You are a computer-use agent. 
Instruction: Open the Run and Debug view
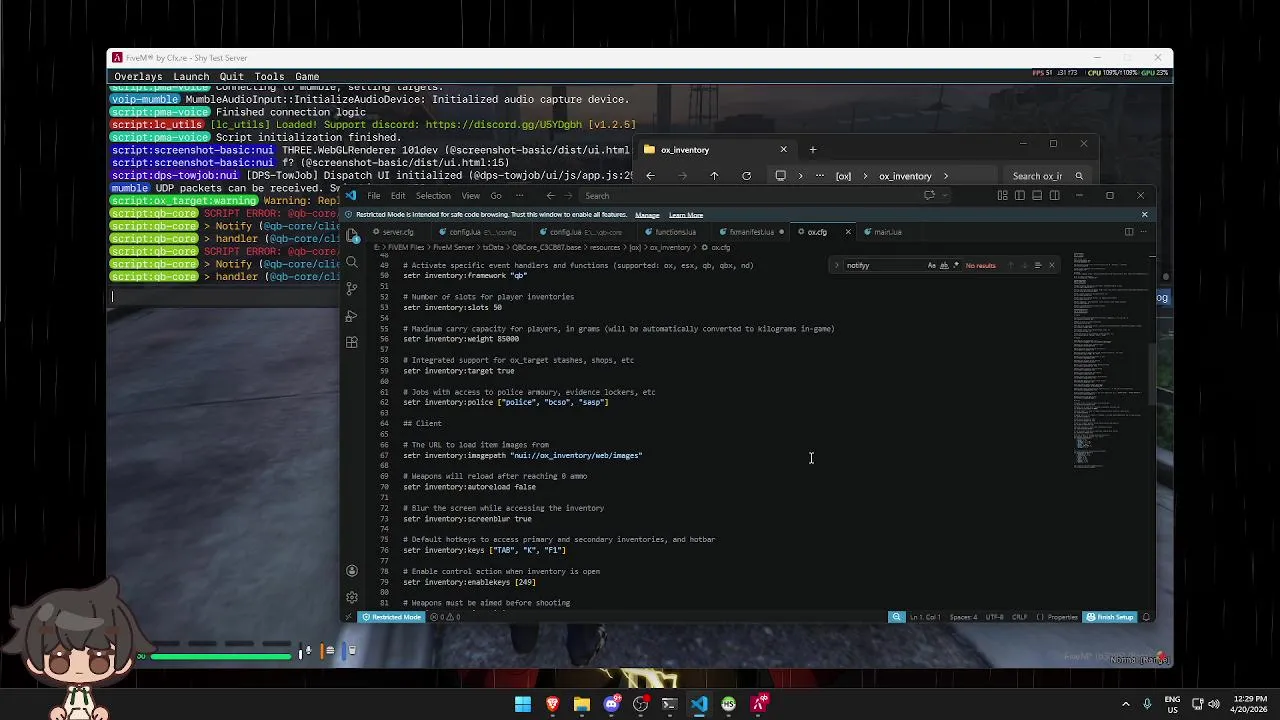coord(352,316)
